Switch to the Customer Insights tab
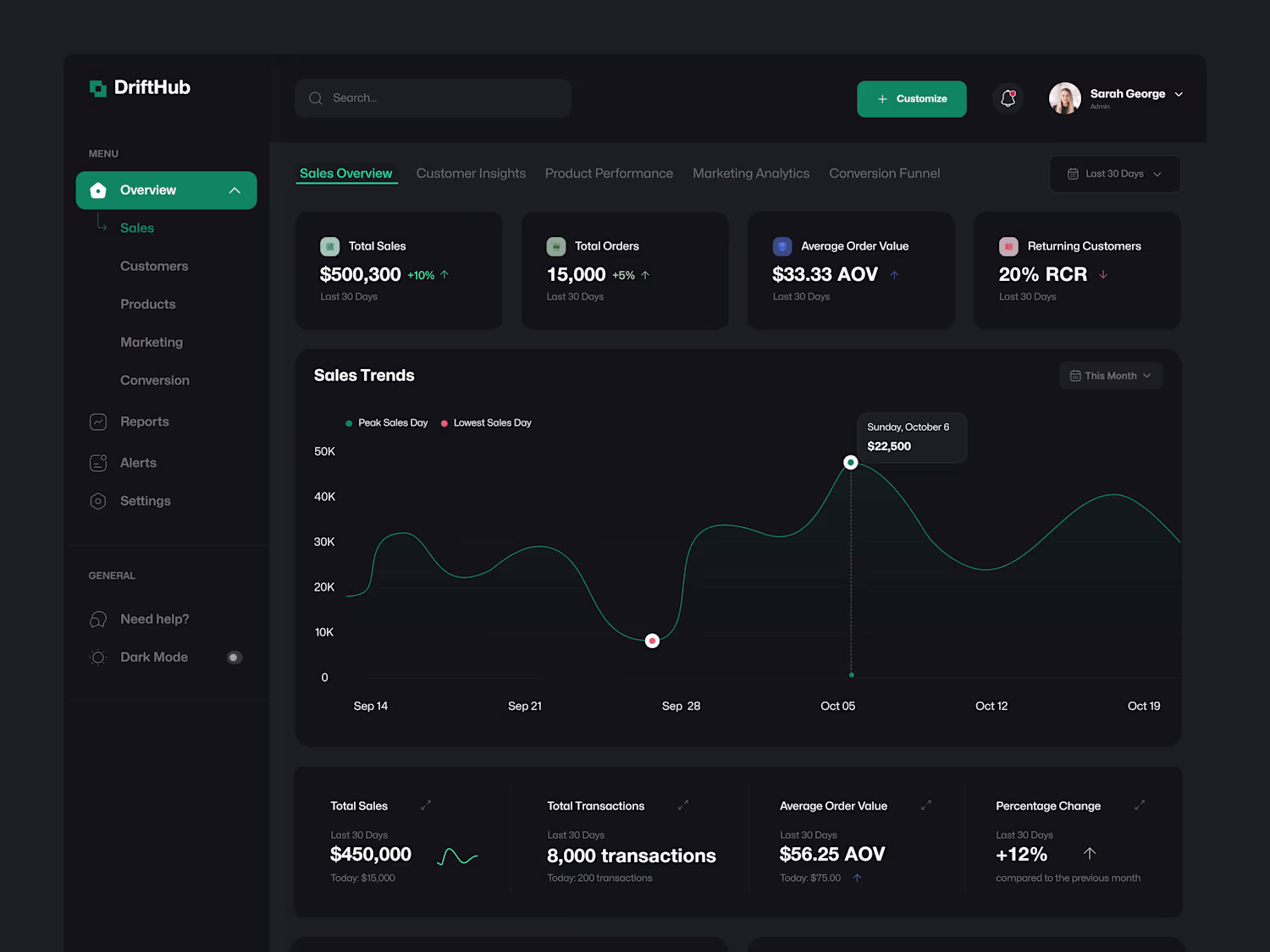Viewport: 1270px width, 952px height. [x=471, y=173]
